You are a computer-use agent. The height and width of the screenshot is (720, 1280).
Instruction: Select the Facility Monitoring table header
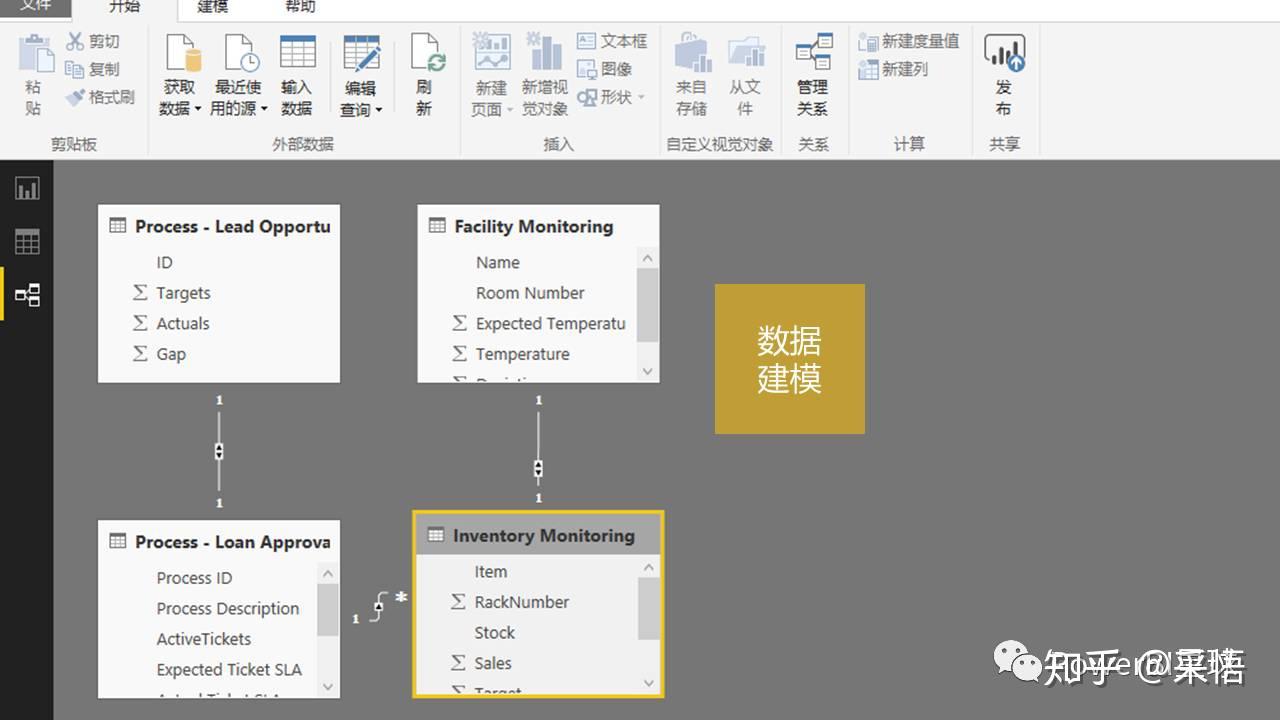tap(538, 226)
